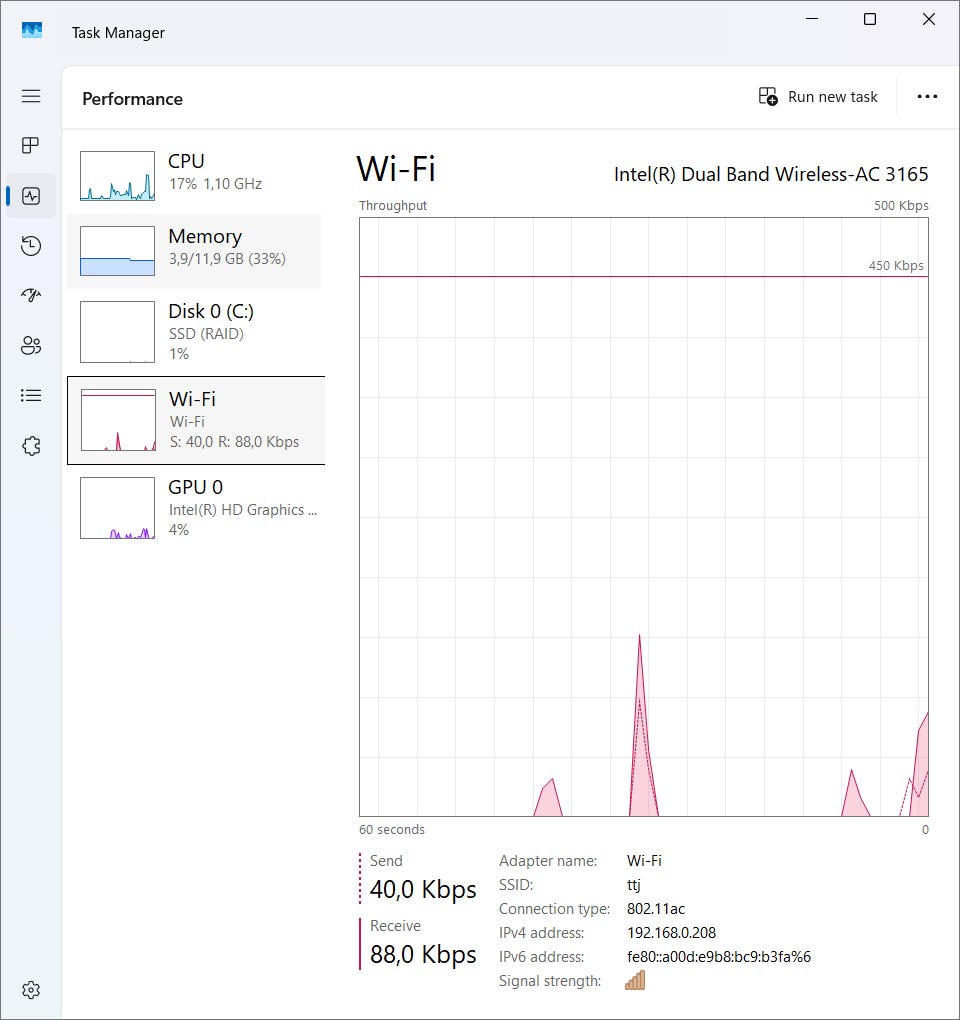
Task: Select the Memory performance item
Action: tap(194, 251)
